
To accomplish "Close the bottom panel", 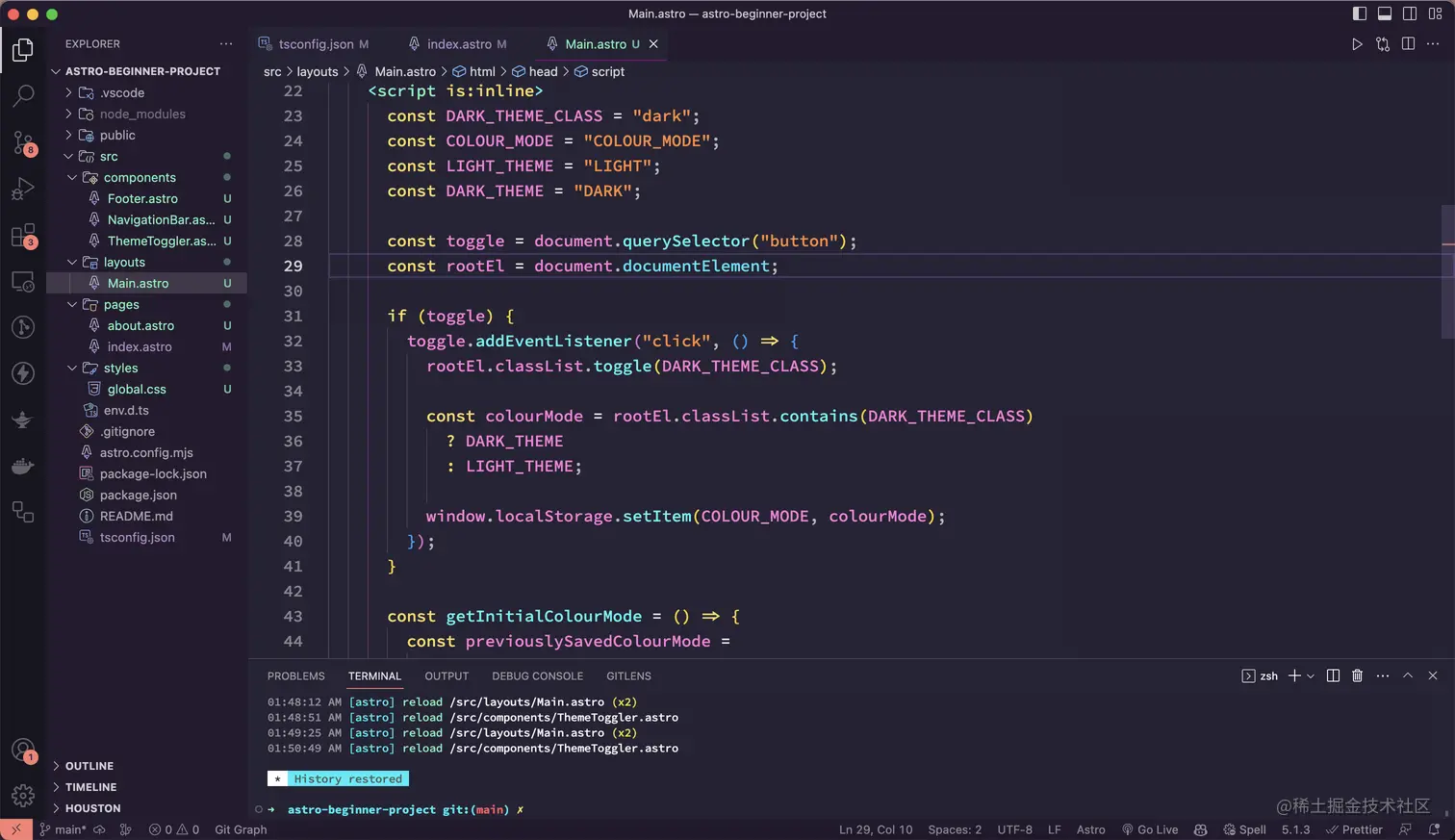I will point(1433,675).
